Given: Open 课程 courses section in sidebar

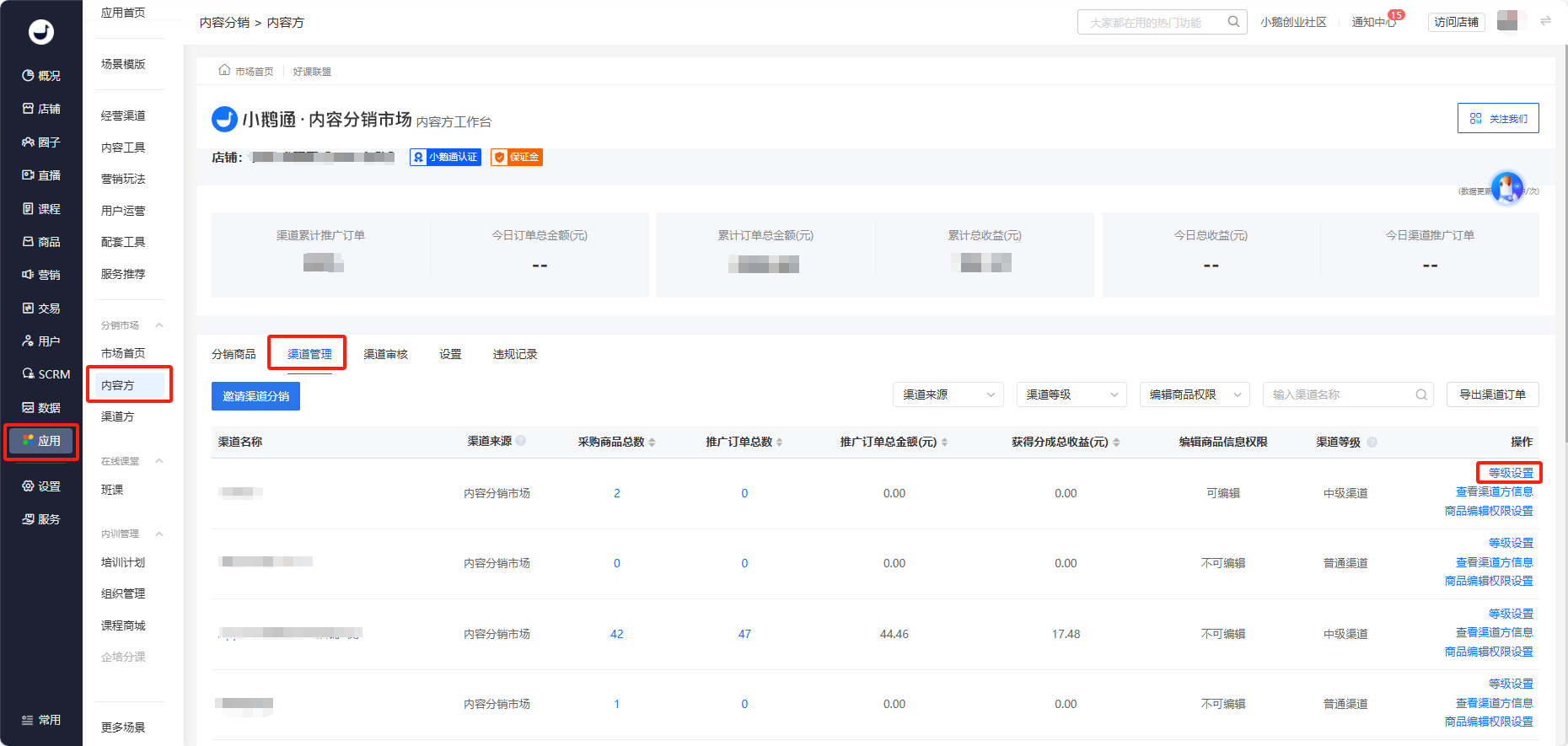Looking at the screenshot, I should tap(41, 209).
